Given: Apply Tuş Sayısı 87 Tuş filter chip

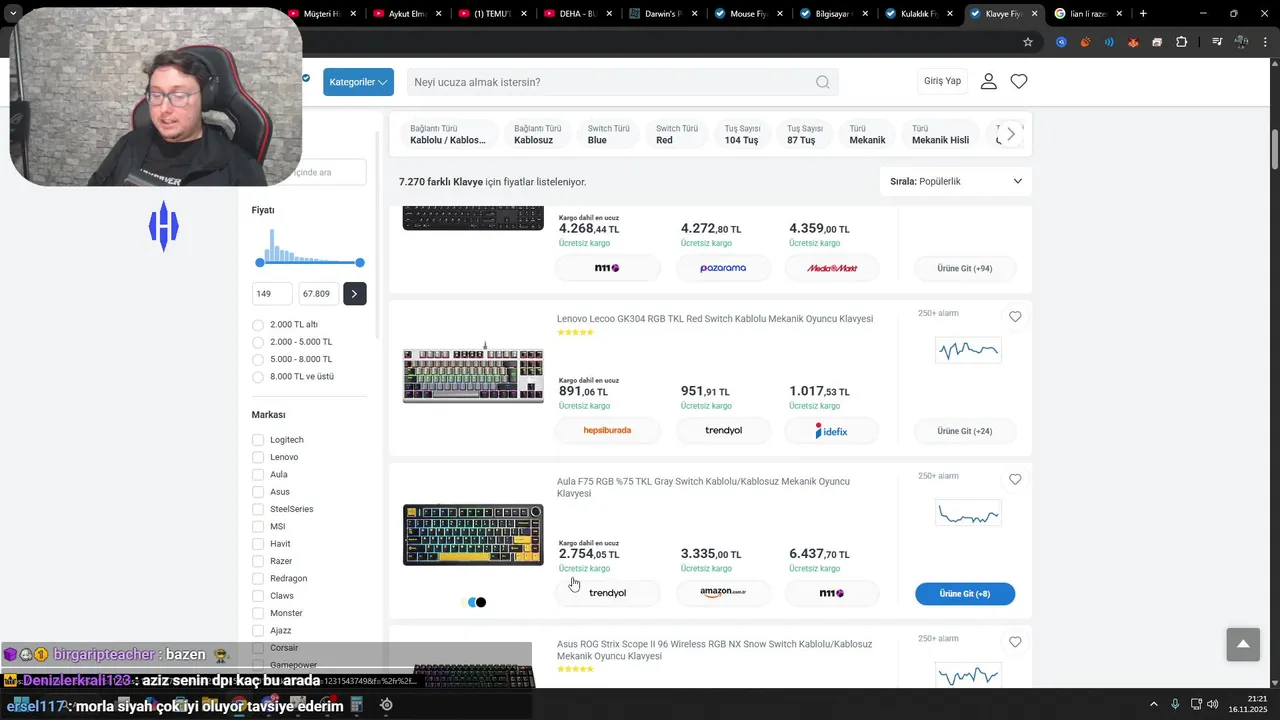Looking at the screenshot, I should 805,135.
